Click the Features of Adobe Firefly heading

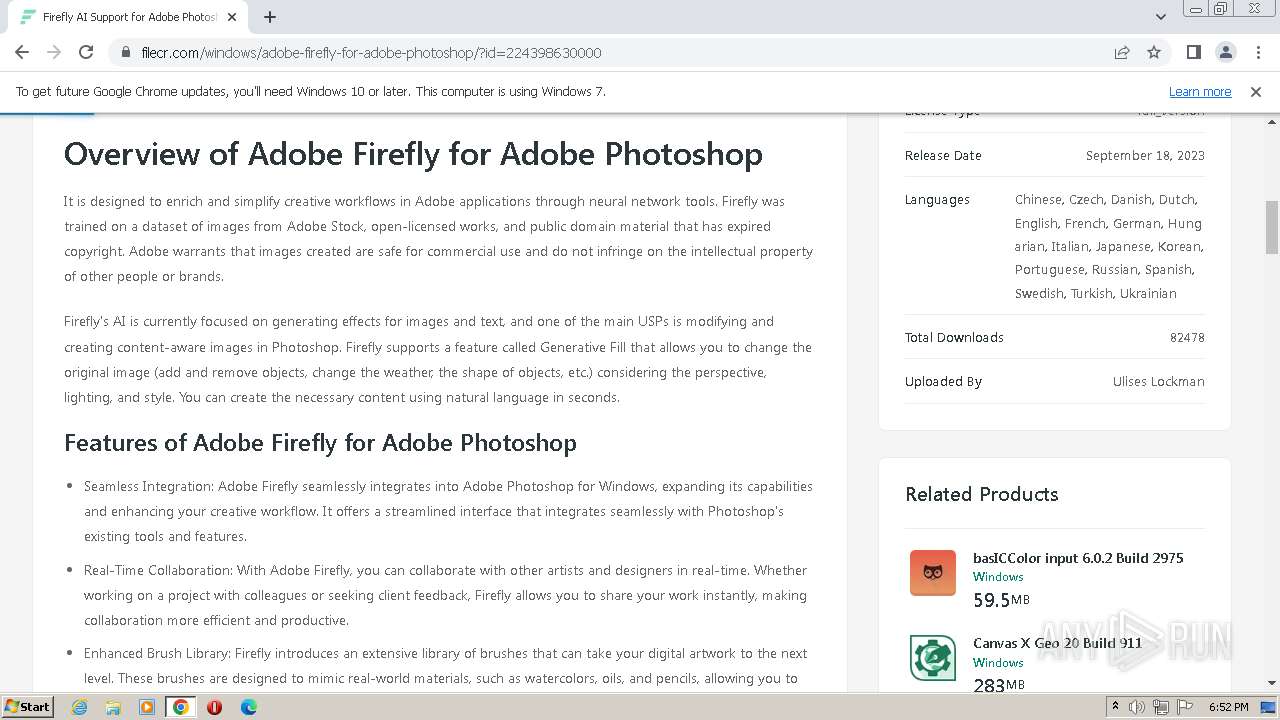pos(320,443)
